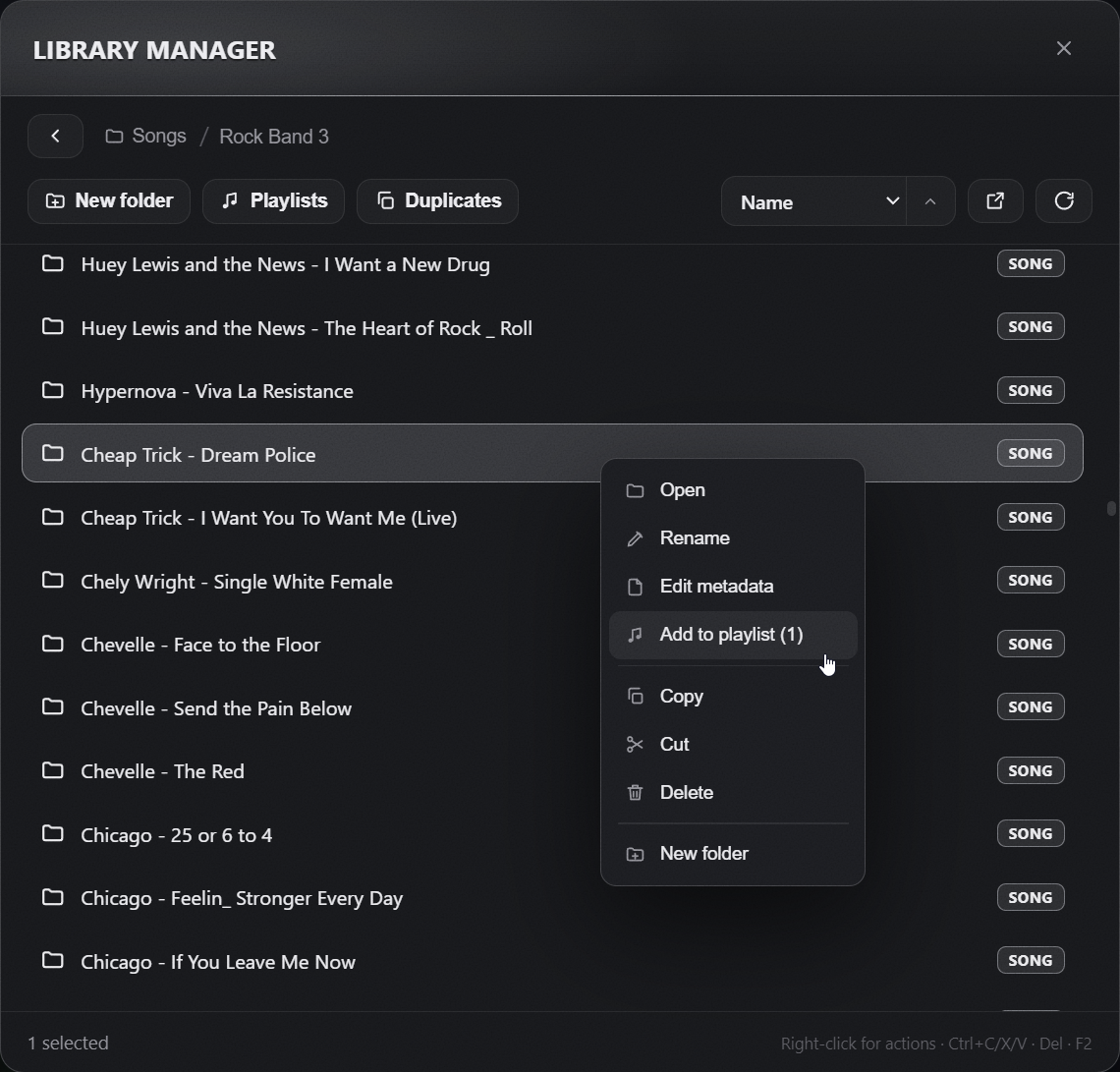Click SONG badge on I Want a New Drug row
This screenshot has width=1120, height=1072.
1031,263
